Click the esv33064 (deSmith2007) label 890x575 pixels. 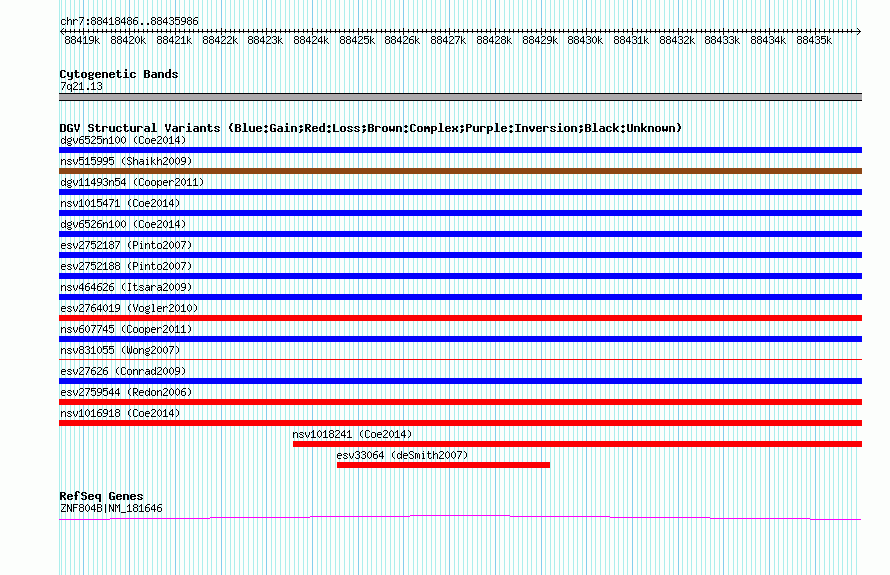tap(402, 455)
